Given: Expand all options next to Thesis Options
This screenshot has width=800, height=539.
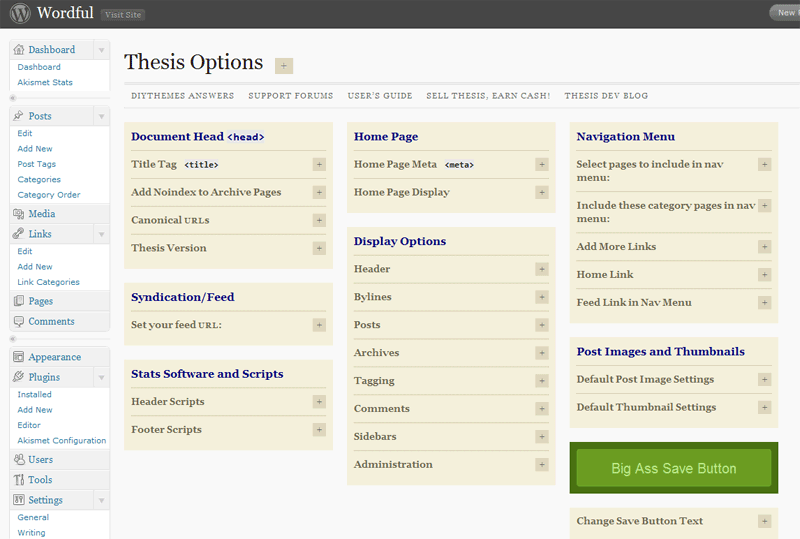Looking at the screenshot, I should point(284,66).
